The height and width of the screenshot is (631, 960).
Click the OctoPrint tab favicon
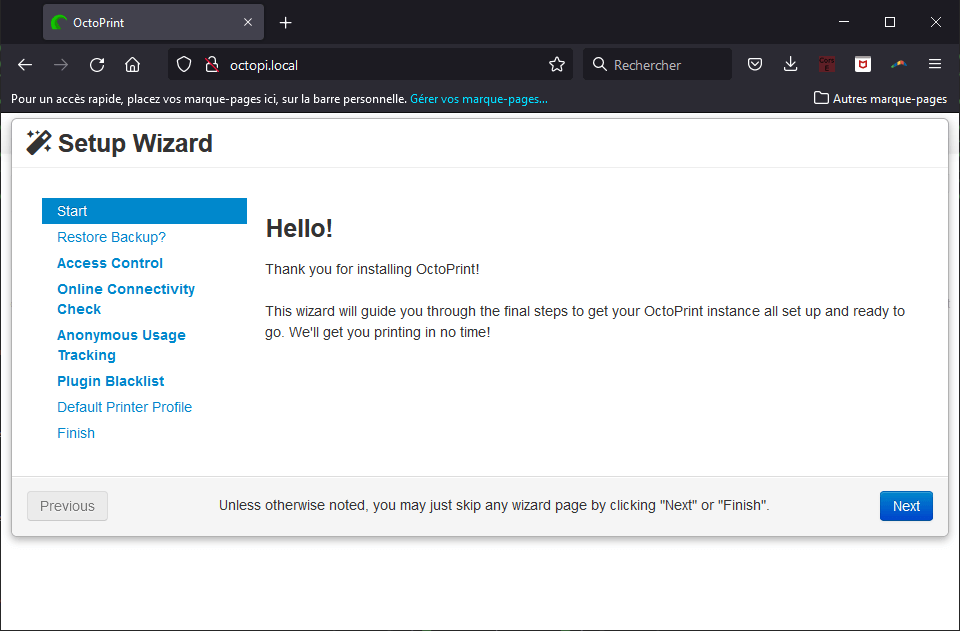pyautogui.click(x=59, y=23)
